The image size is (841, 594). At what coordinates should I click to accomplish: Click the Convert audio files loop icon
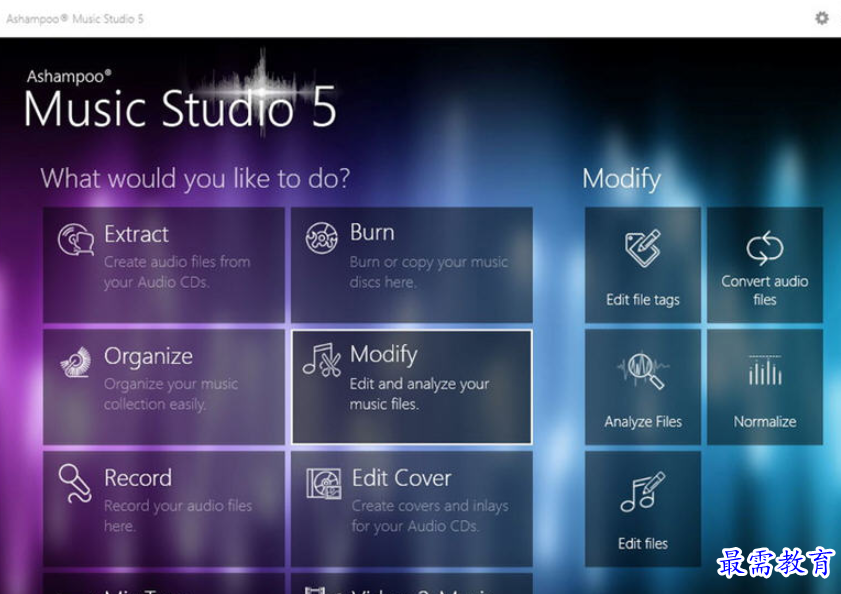point(764,248)
